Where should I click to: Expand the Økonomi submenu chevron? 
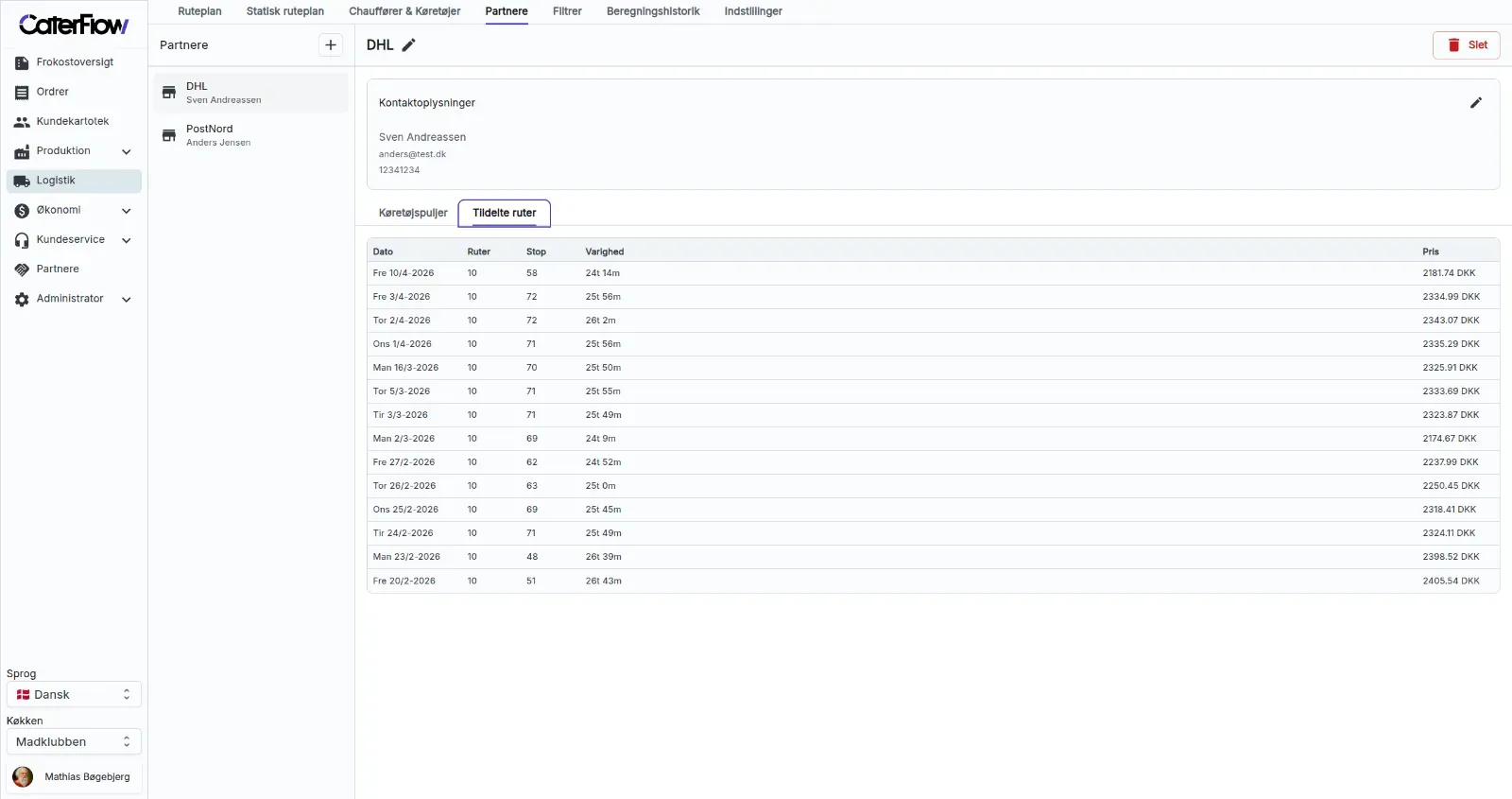tap(127, 211)
